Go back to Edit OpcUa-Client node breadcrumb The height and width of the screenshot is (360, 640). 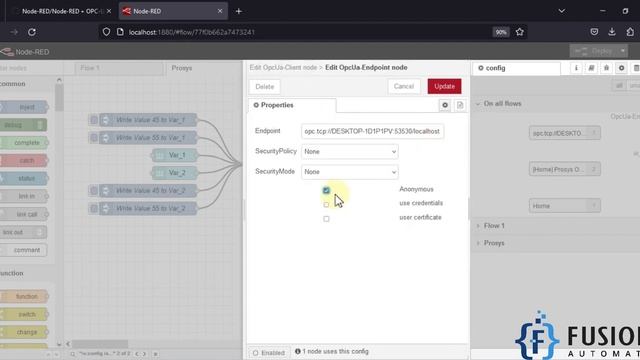point(283,67)
